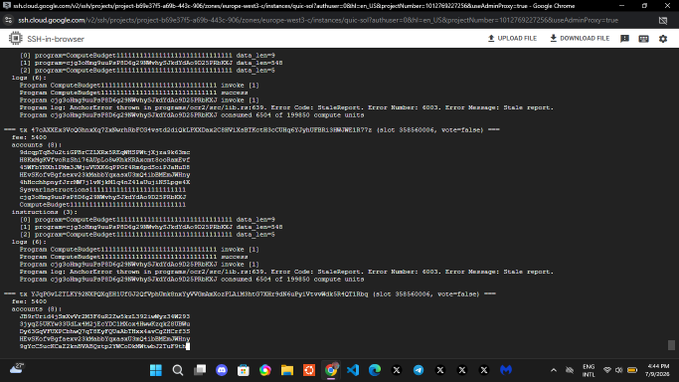Open Telegram from taskbar
Screen dimensions: 679x382
coord(418,370)
